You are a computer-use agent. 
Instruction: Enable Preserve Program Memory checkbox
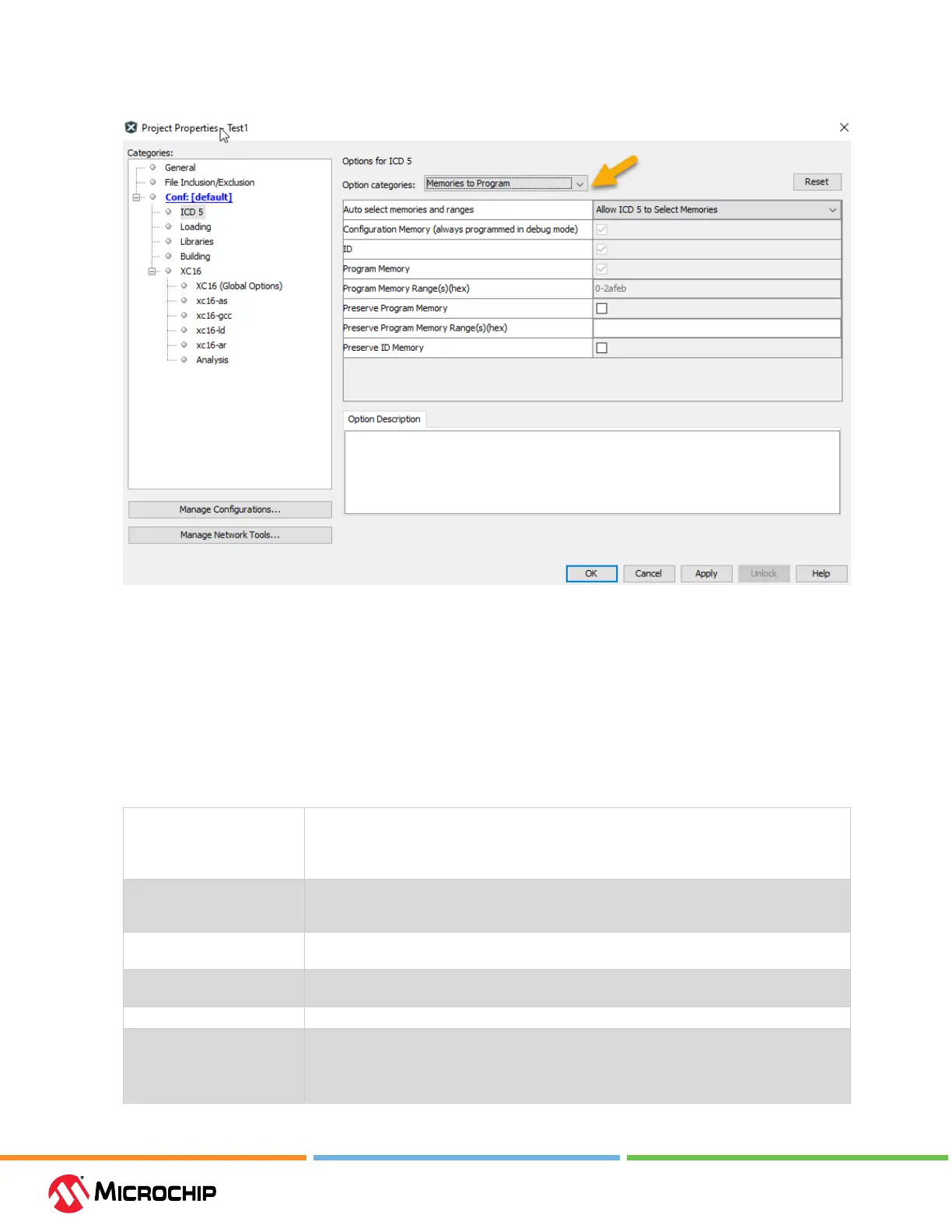point(601,309)
